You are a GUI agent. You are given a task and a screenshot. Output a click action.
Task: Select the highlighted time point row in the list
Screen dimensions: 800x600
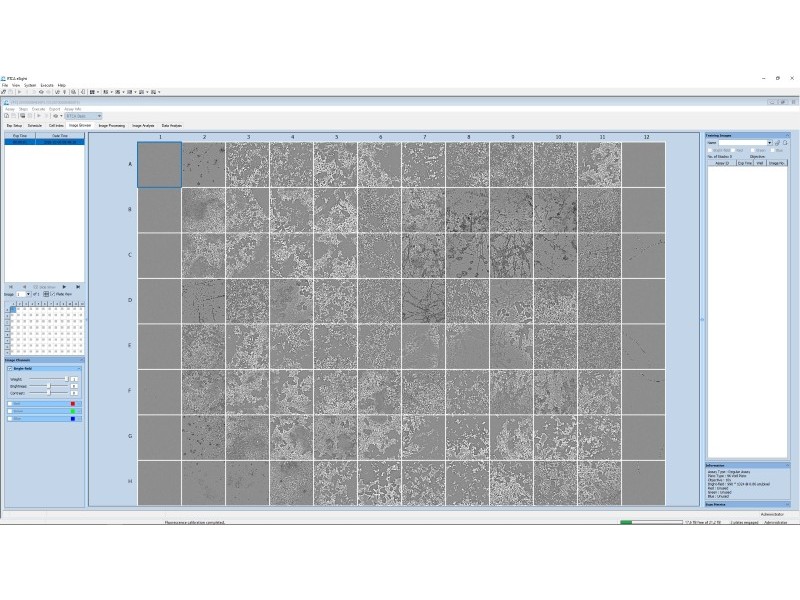click(x=44, y=142)
